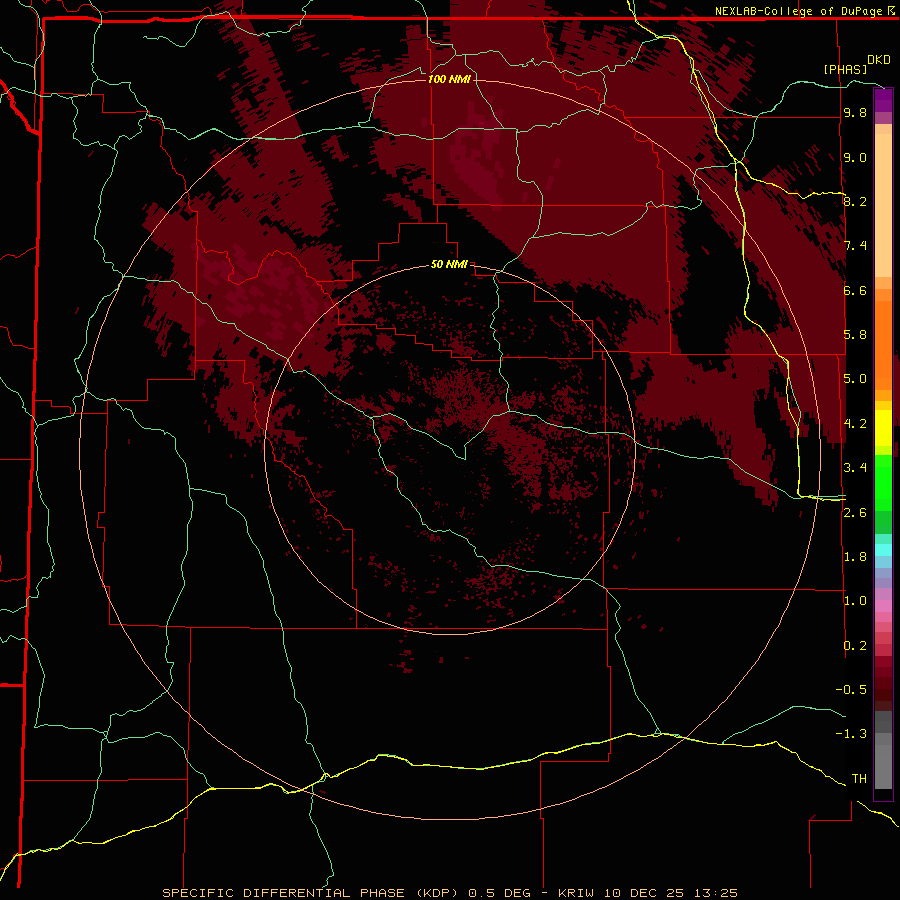Select the 9.8 scale value

click(x=855, y=112)
